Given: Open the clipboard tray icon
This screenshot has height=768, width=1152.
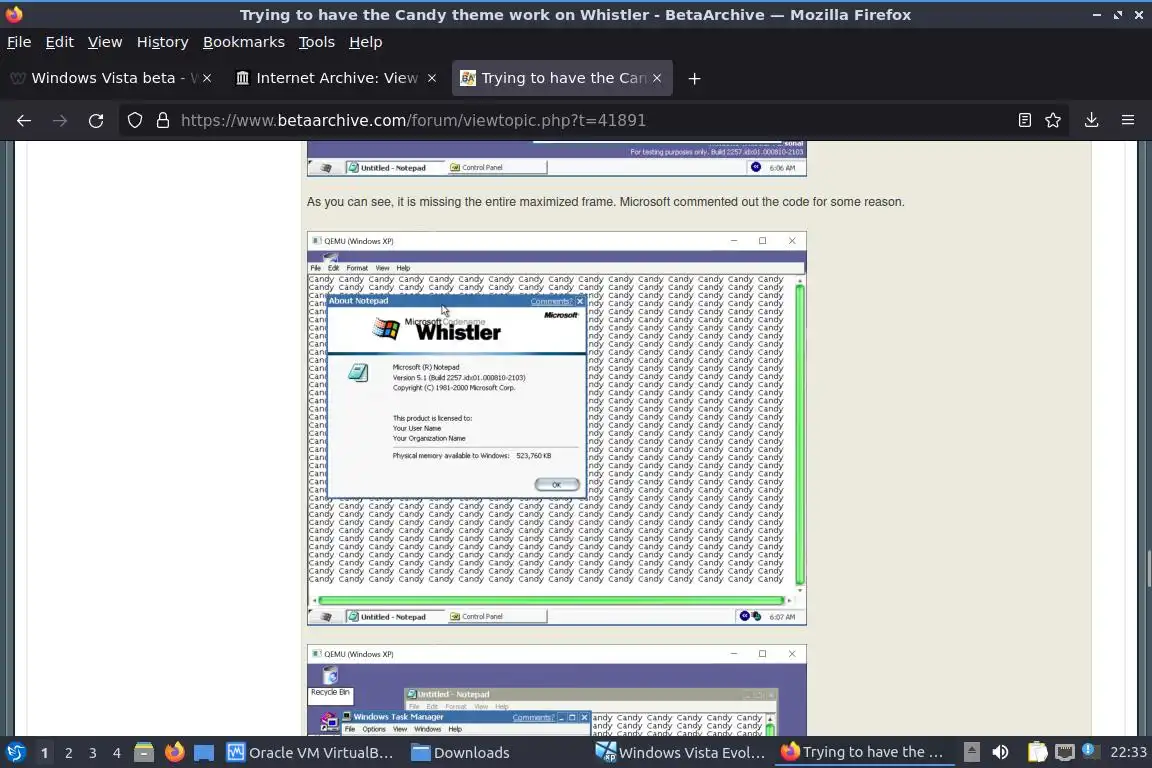Looking at the screenshot, I should click(1037, 753).
